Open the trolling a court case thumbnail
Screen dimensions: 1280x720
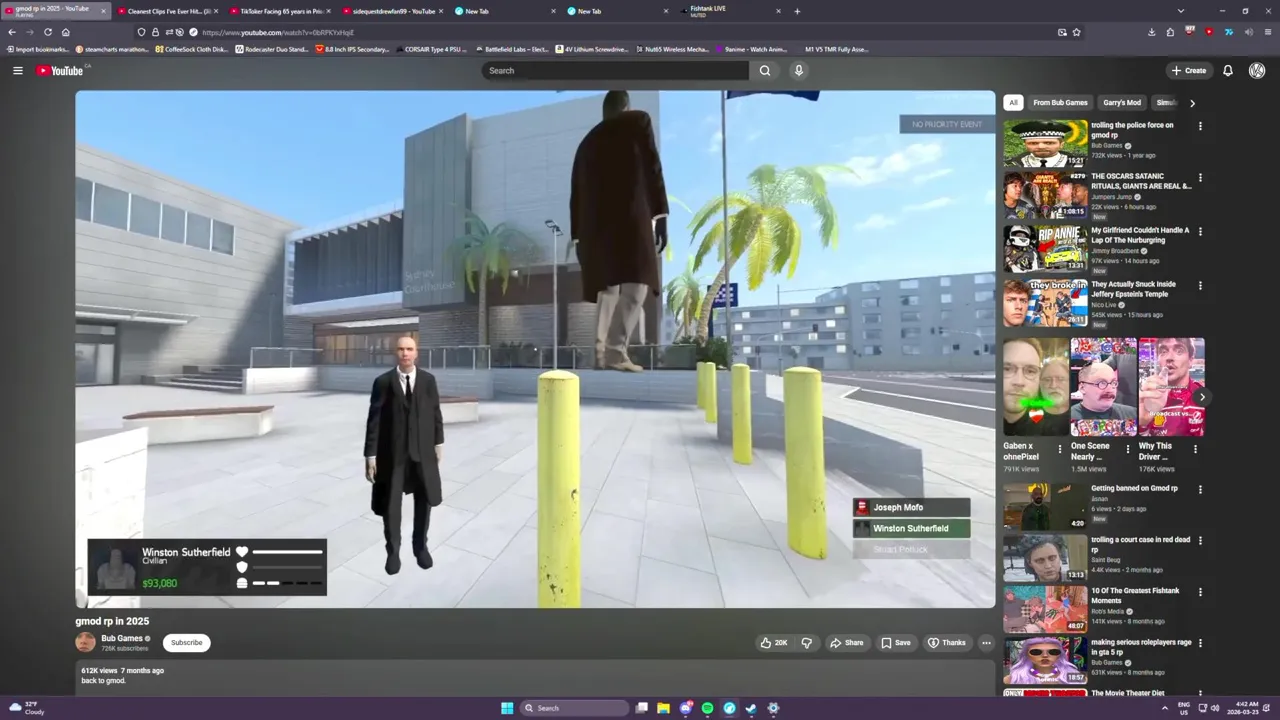pos(1045,558)
